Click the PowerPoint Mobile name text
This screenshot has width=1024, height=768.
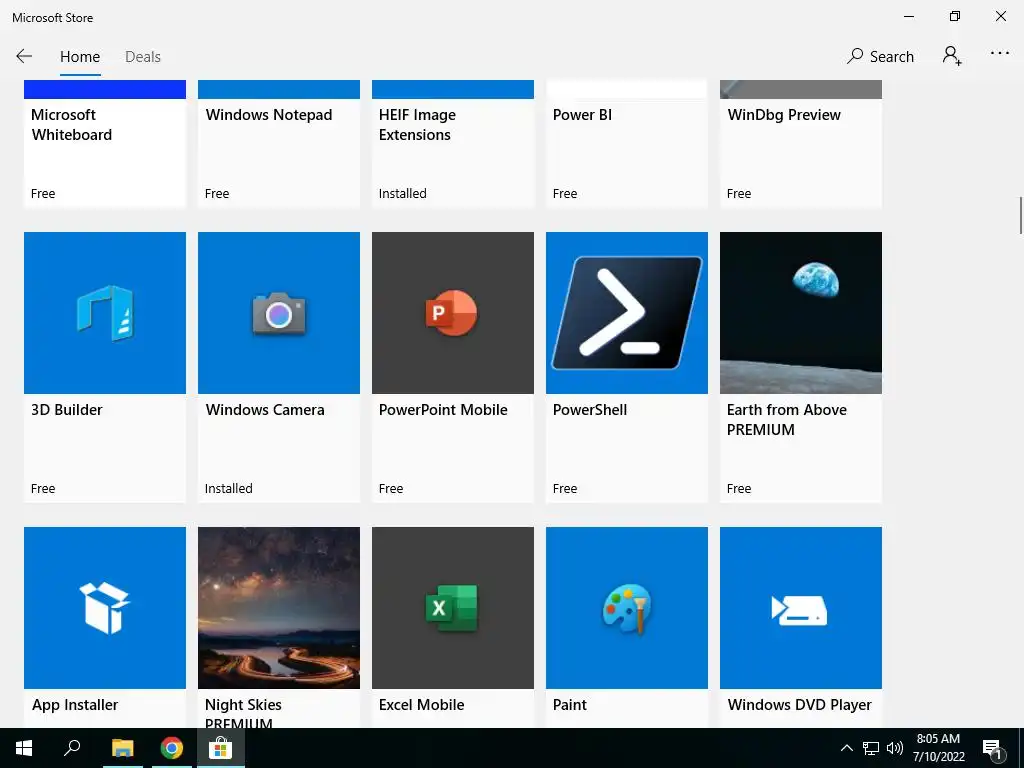click(x=443, y=410)
